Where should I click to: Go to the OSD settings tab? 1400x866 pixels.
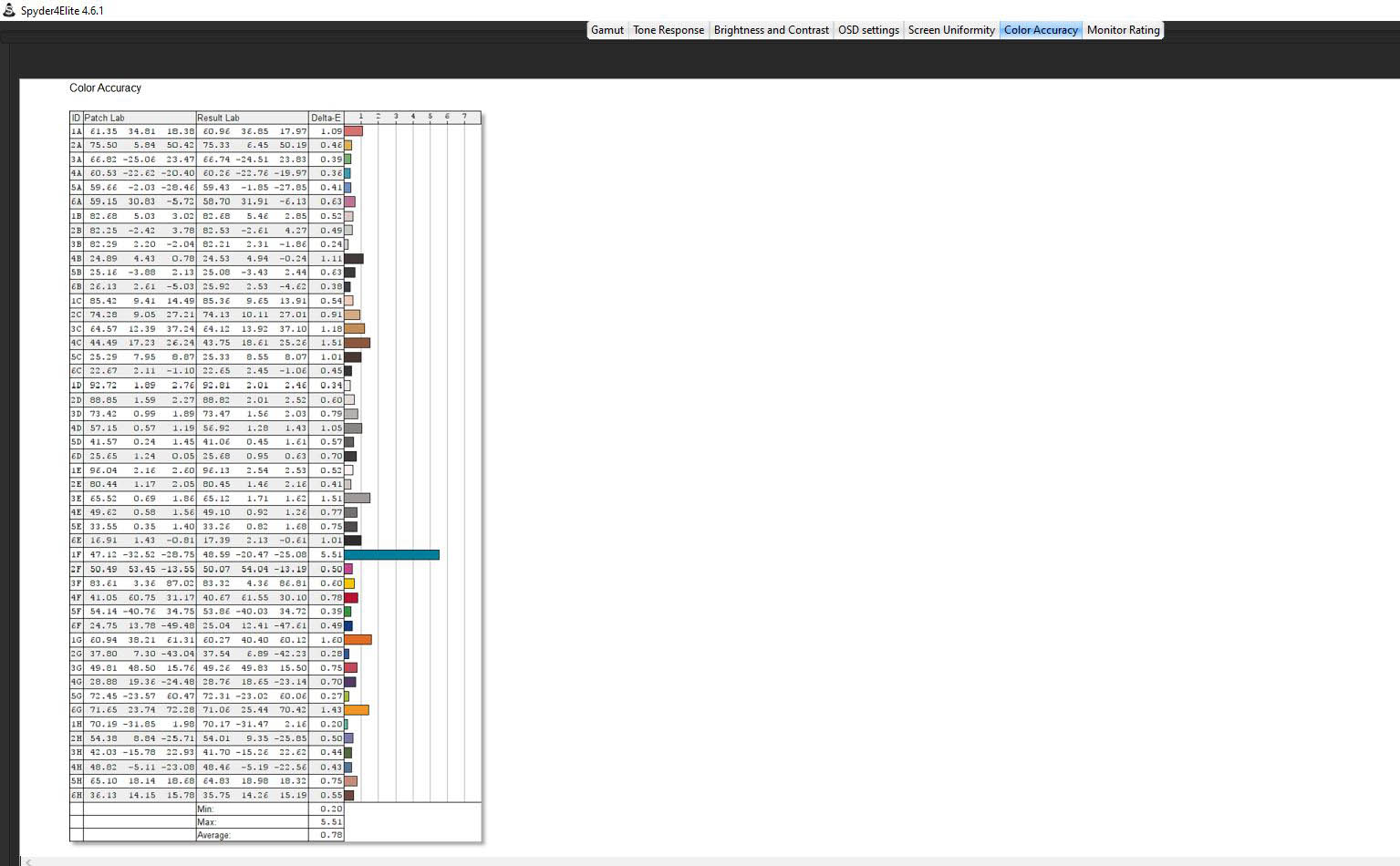pos(868,30)
